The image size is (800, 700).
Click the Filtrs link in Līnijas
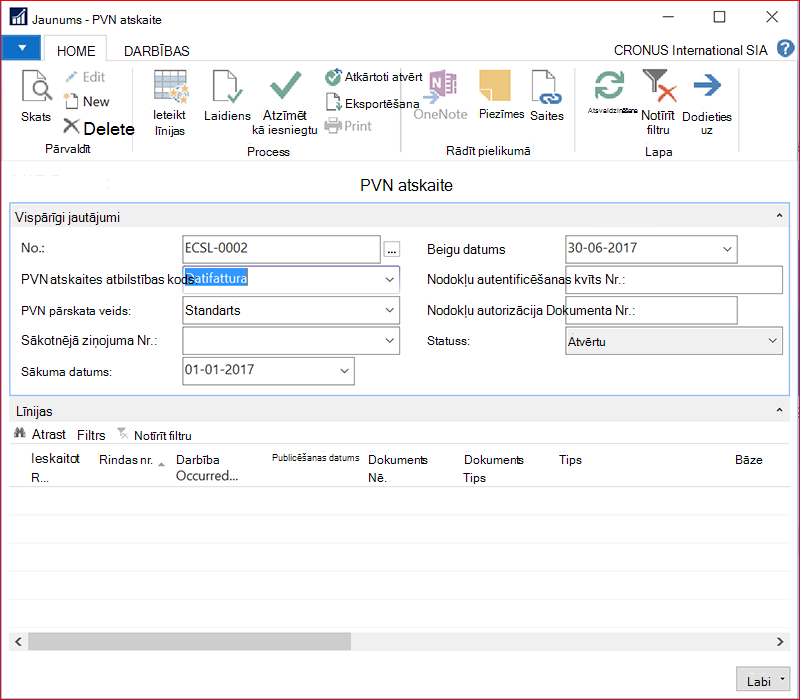pyautogui.click(x=91, y=435)
